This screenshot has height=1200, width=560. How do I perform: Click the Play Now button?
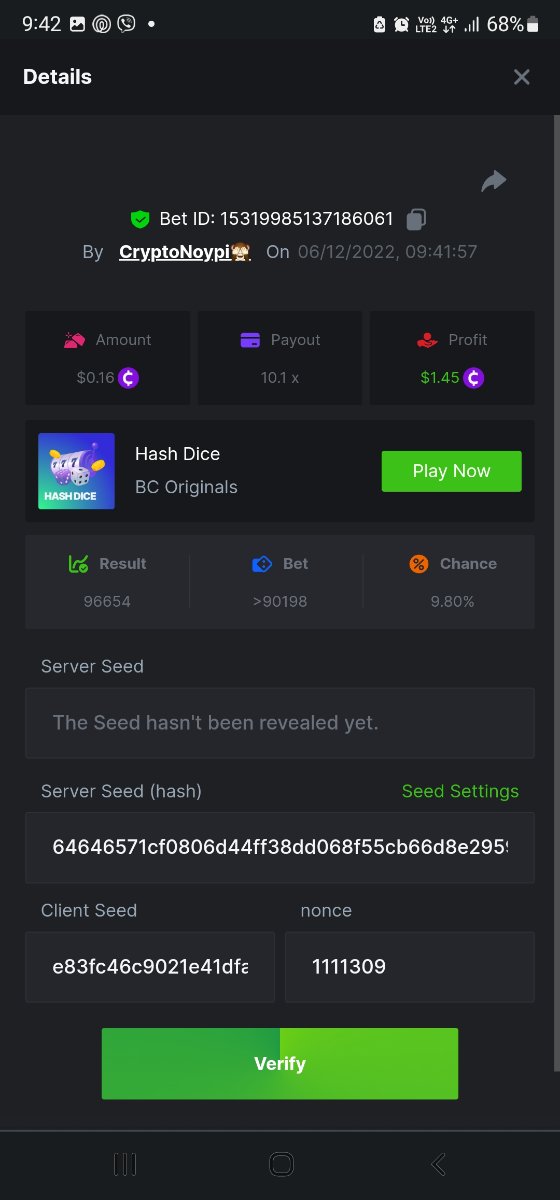click(x=451, y=471)
